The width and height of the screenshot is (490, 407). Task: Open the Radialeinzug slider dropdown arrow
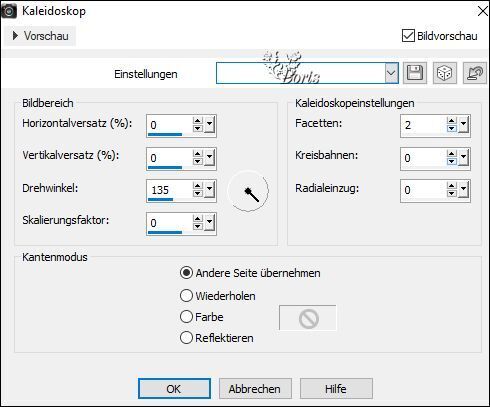(463, 189)
